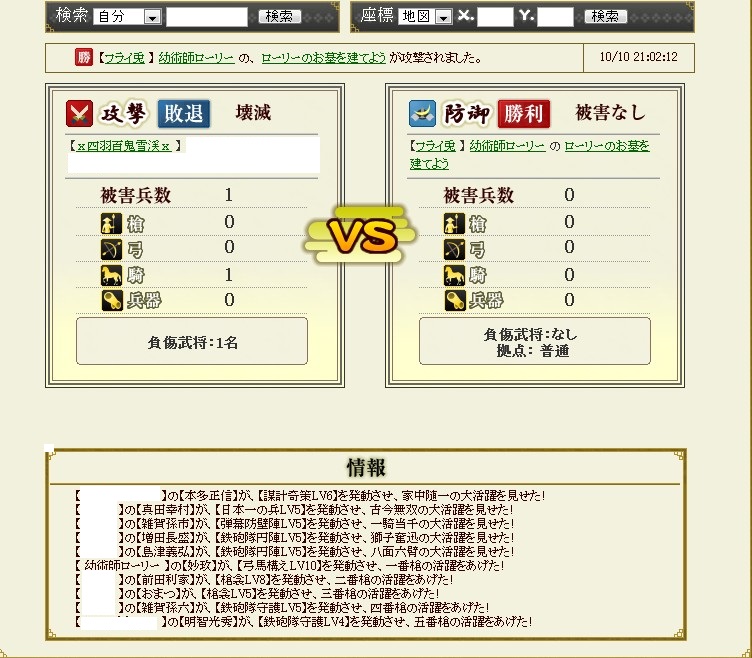
Task: Open the フライ兎 alliance link in header
Action: (124, 58)
